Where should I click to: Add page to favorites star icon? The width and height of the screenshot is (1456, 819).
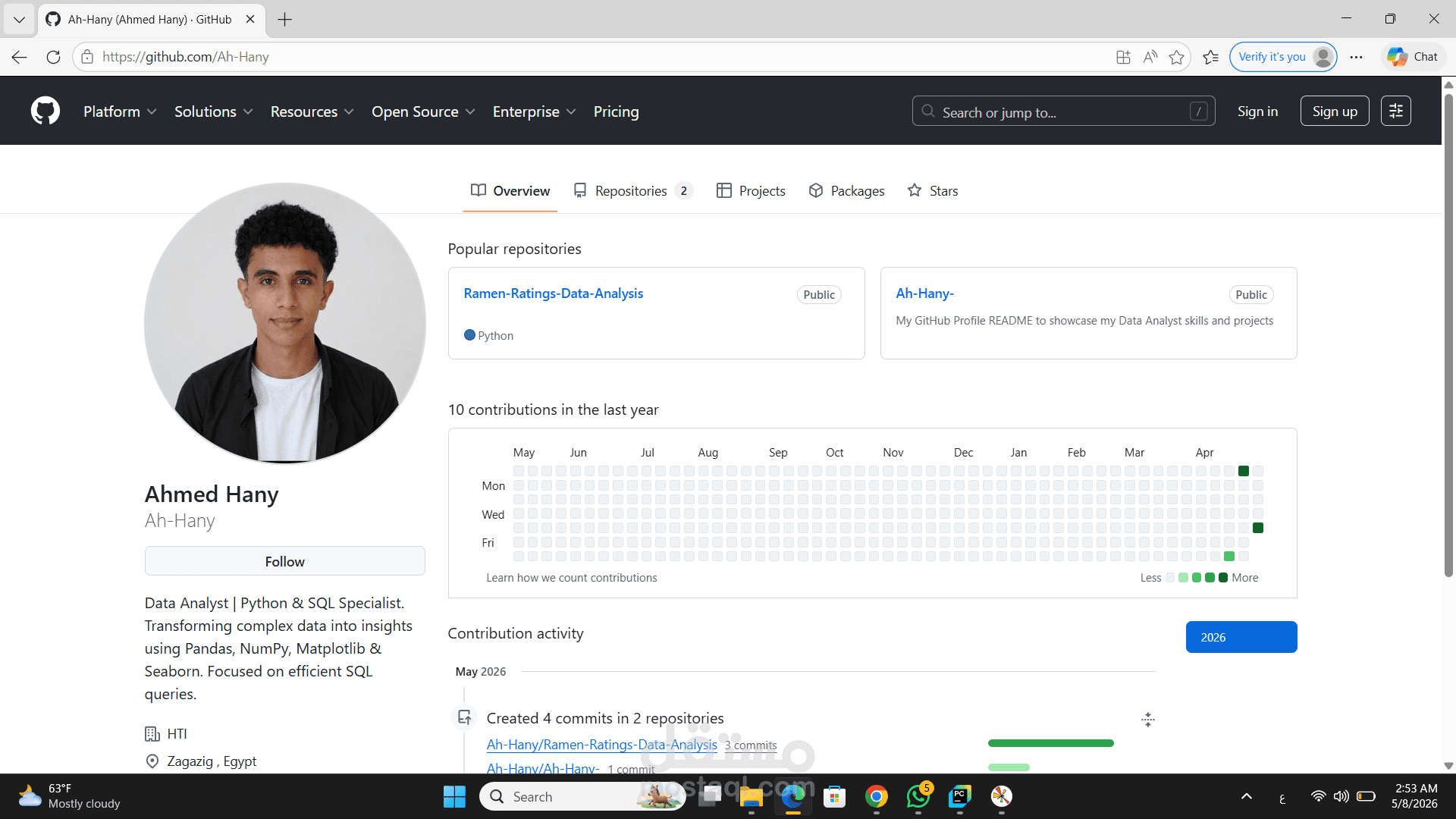[1176, 57]
